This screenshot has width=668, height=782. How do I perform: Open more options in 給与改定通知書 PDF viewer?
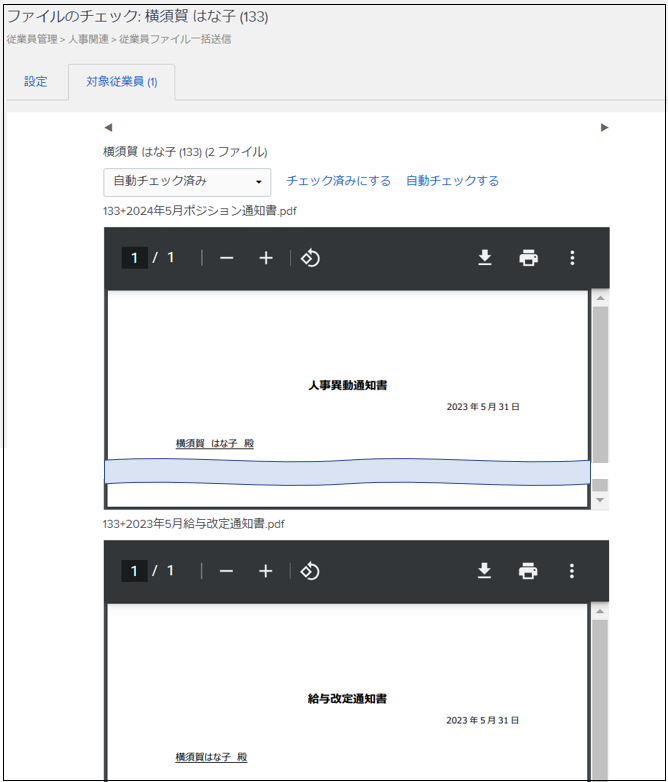[x=572, y=571]
